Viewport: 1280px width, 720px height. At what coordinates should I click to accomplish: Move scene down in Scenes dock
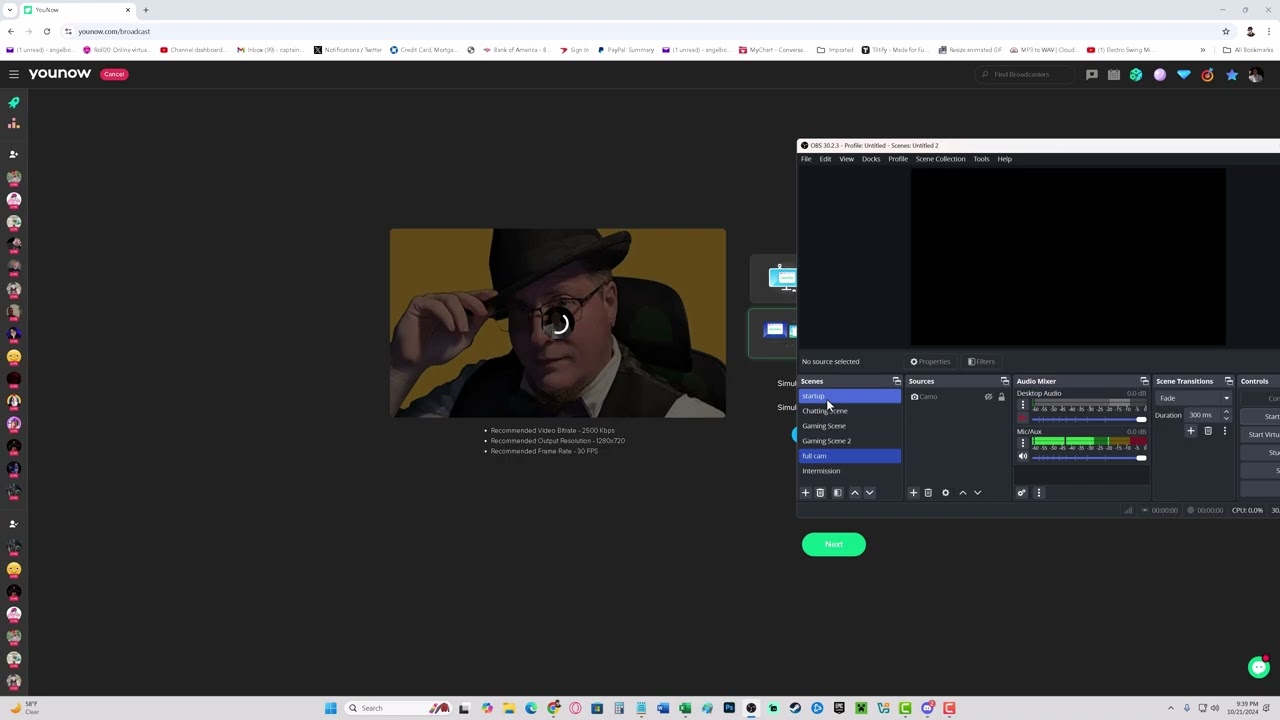click(x=869, y=492)
